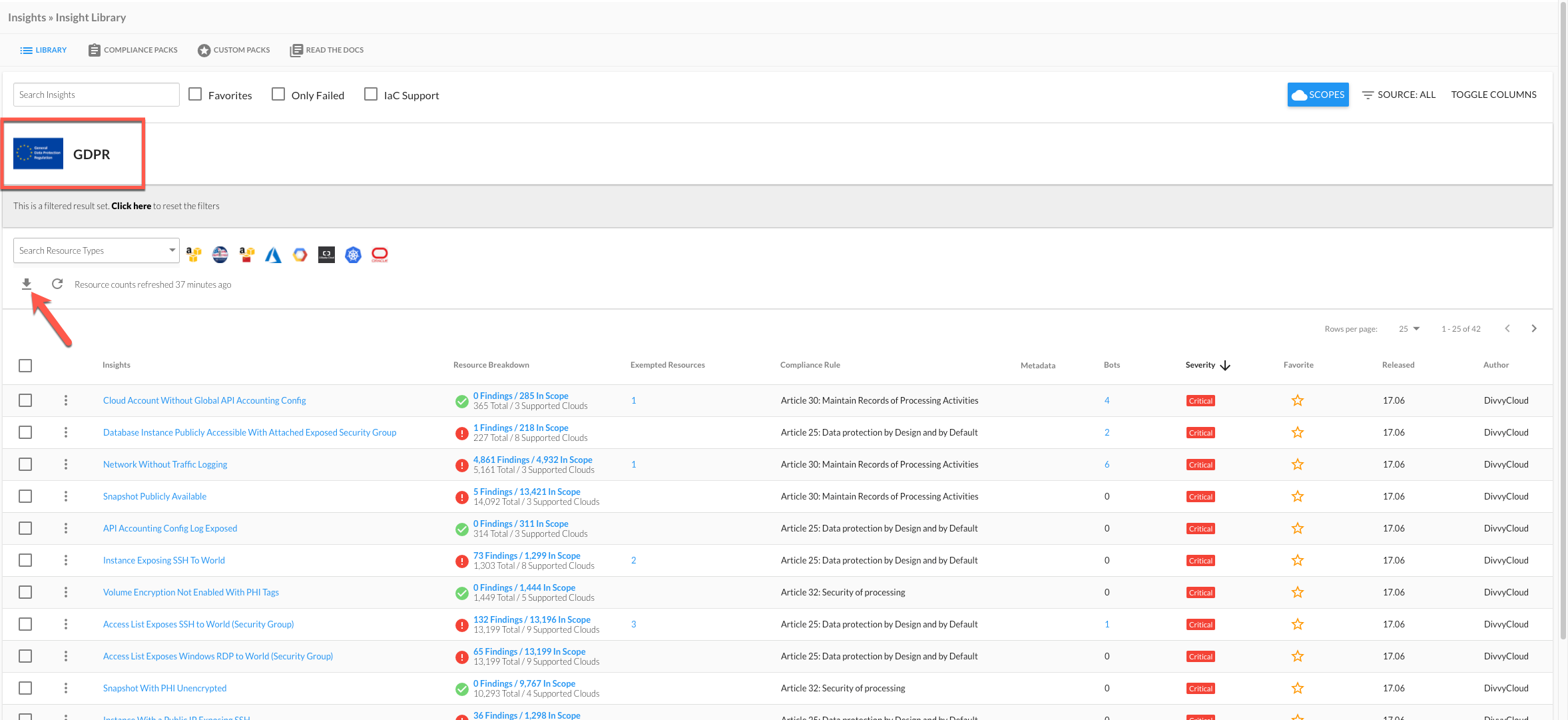Filter by Google Cloud icon
The image size is (1568, 720).
pyautogui.click(x=300, y=255)
